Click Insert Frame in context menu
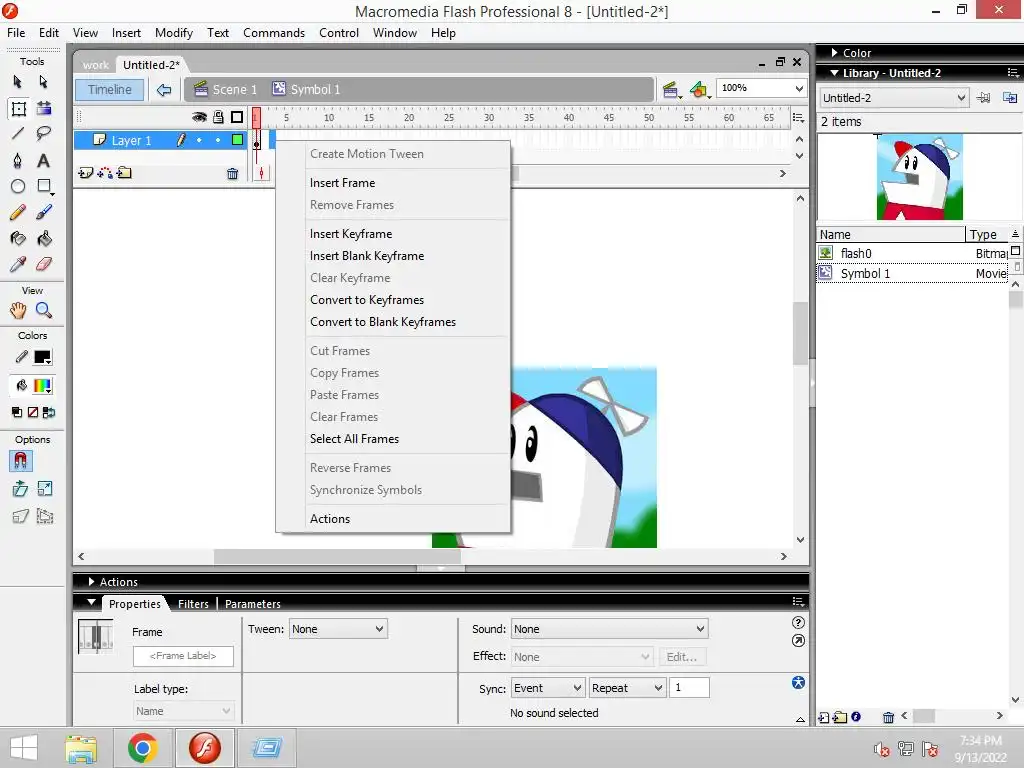This screenshot has height=768, width=1024. click(342, 183)
